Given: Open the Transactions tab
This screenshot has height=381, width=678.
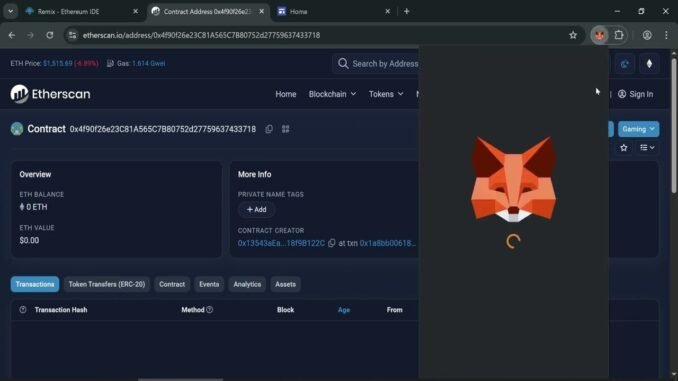Looking at the screenshot, I should (x=35, y=284).
